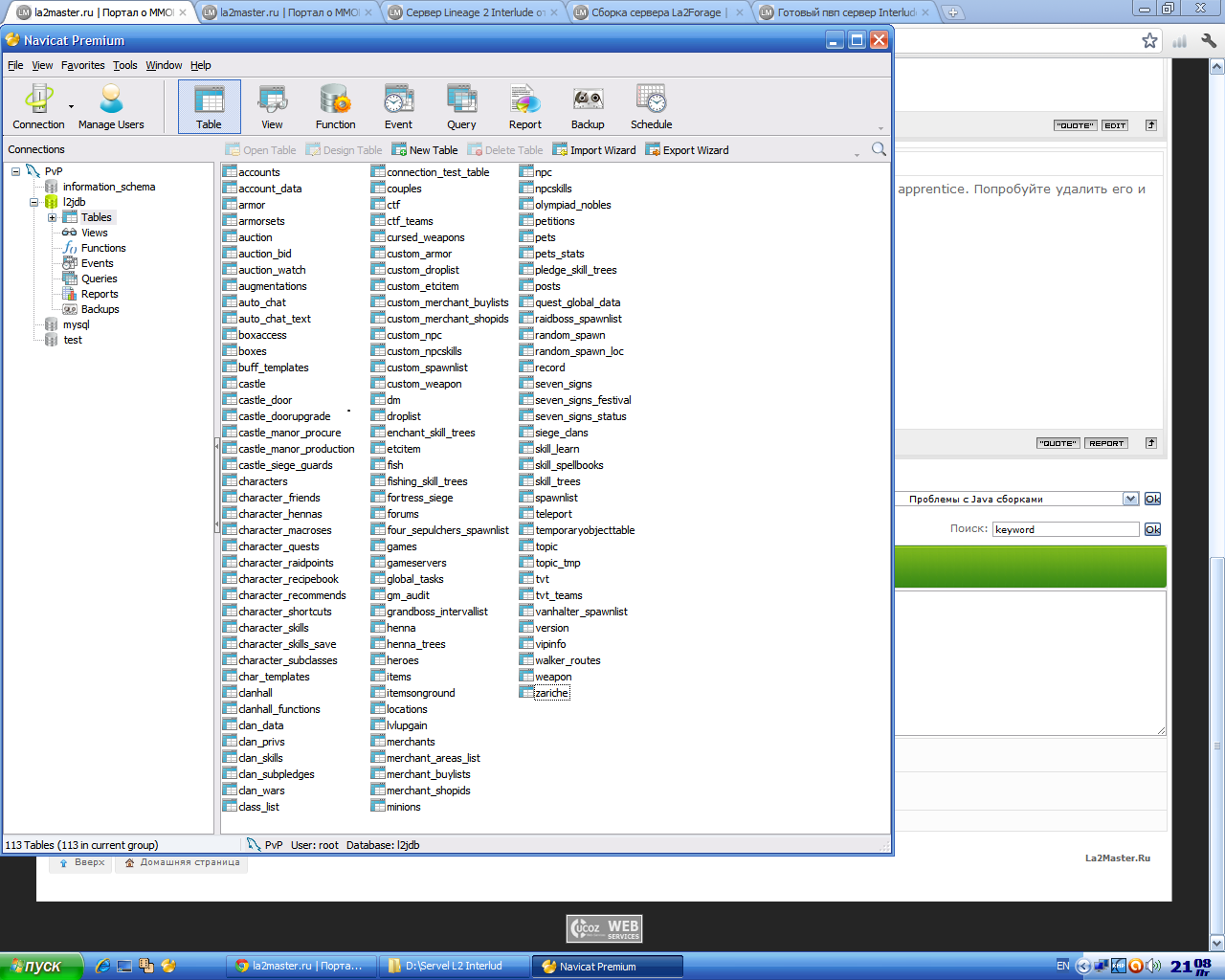
Task: Open the Event toolbar button
Action: 398,106
